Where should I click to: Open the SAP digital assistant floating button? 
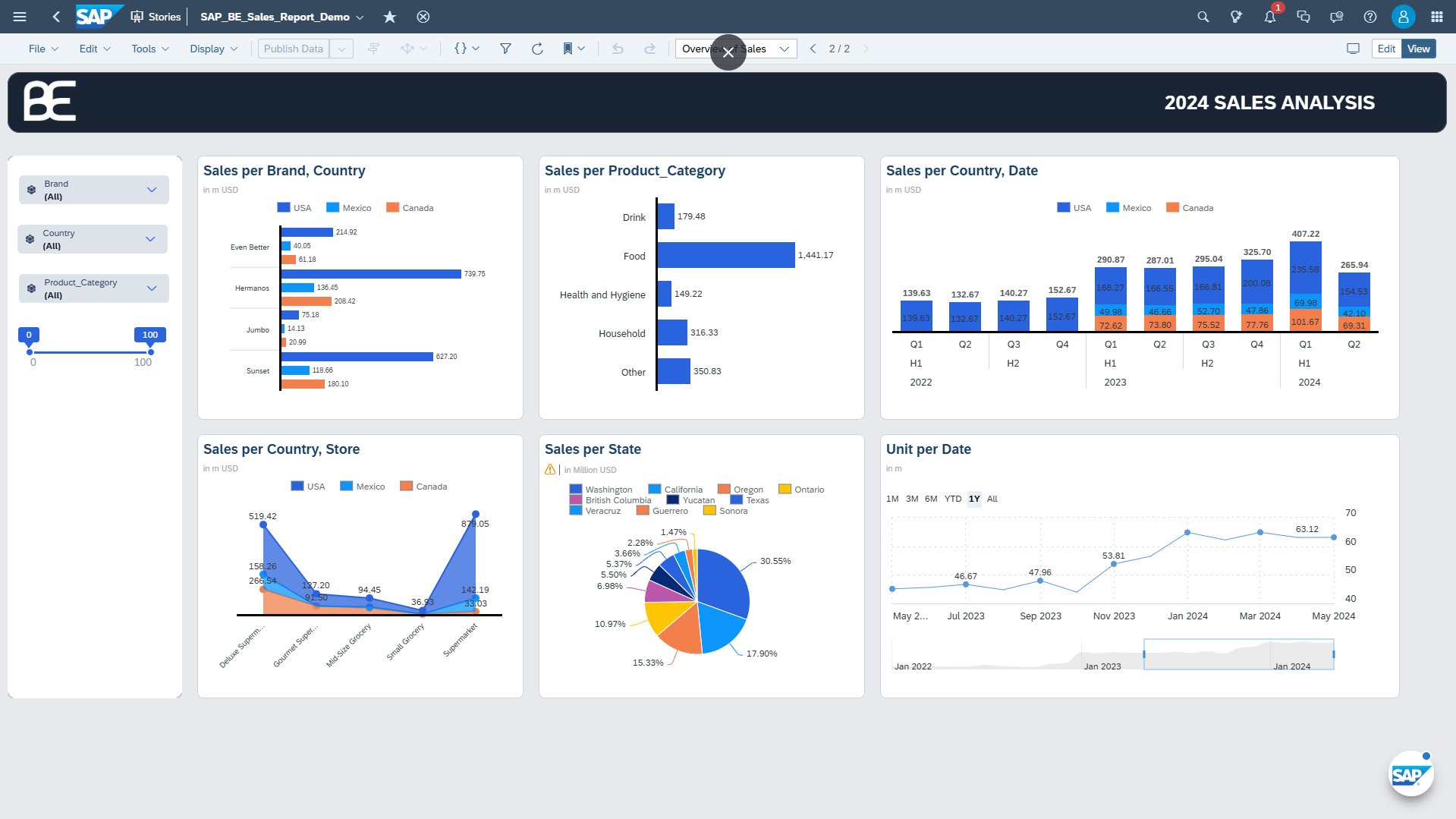[1410, 774]
